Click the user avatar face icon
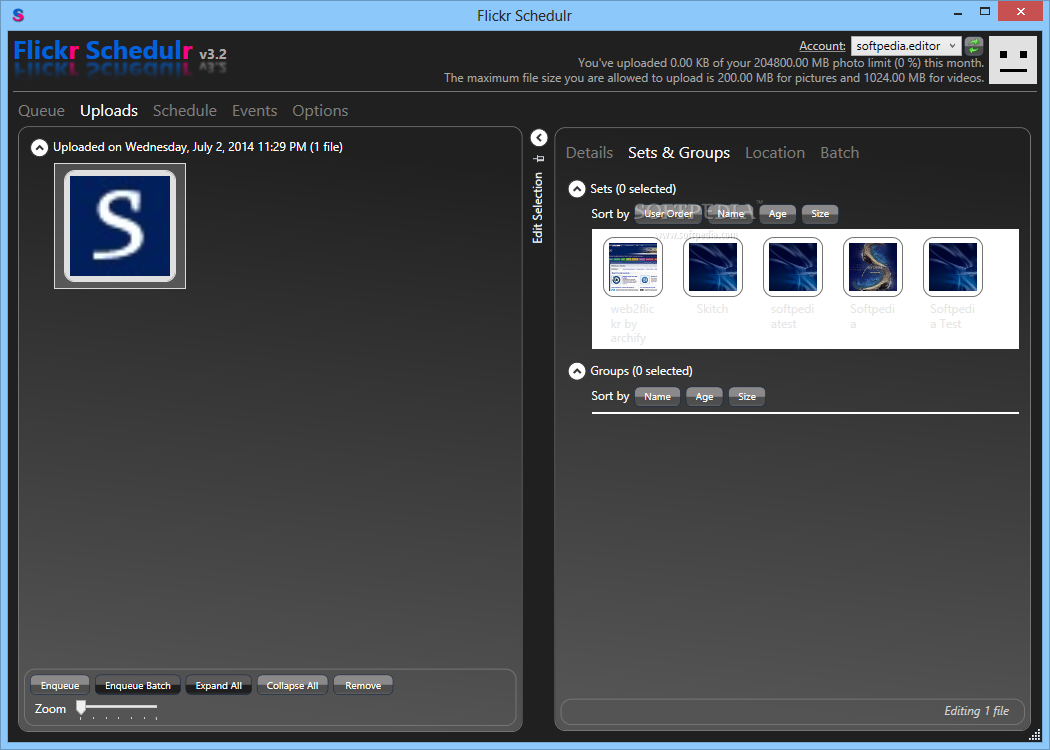 (1012, 60)
